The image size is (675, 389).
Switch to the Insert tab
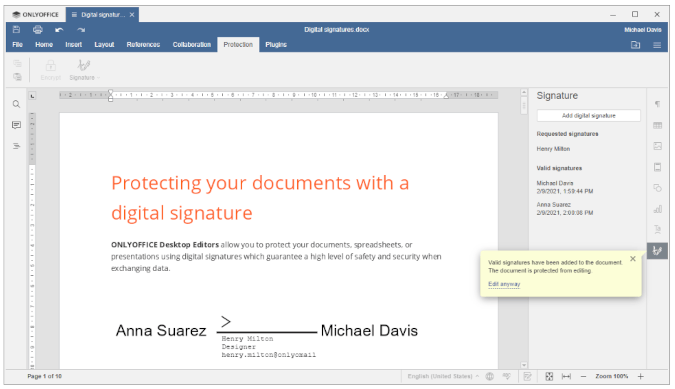[x=74, y=44]
